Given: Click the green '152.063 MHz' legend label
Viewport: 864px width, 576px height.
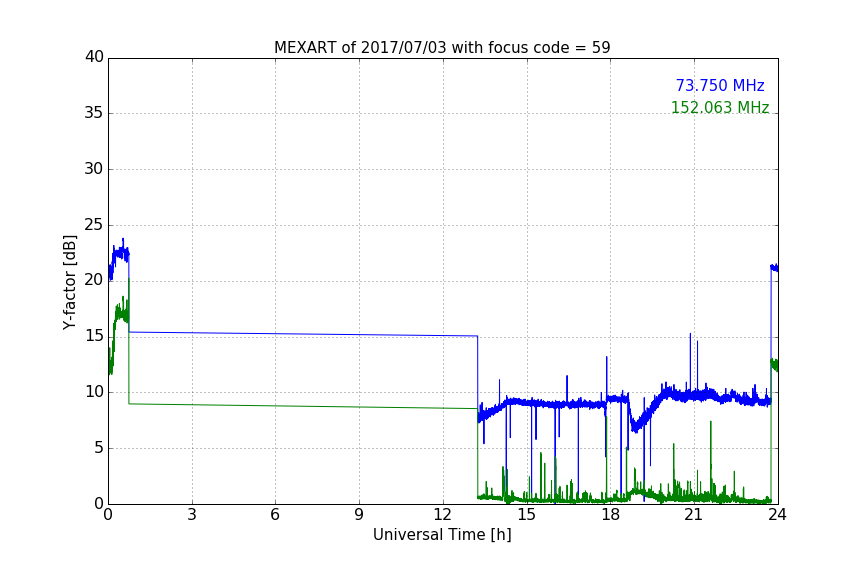Looking at the screenshot, I should pos(720,107).
